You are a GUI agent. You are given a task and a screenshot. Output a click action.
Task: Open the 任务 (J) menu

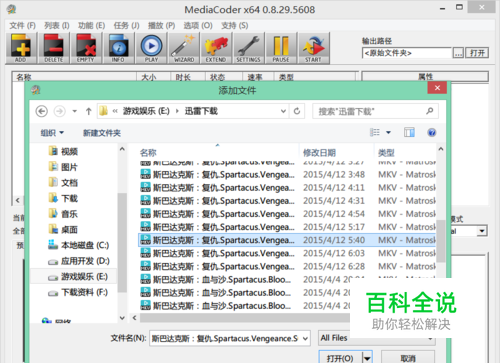tap(126, 25)
